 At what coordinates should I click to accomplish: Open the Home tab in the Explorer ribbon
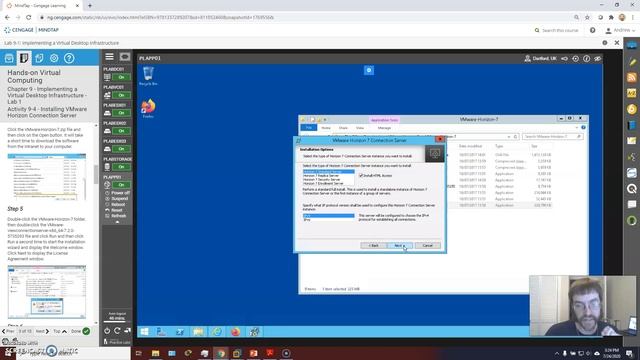(326, 128)
